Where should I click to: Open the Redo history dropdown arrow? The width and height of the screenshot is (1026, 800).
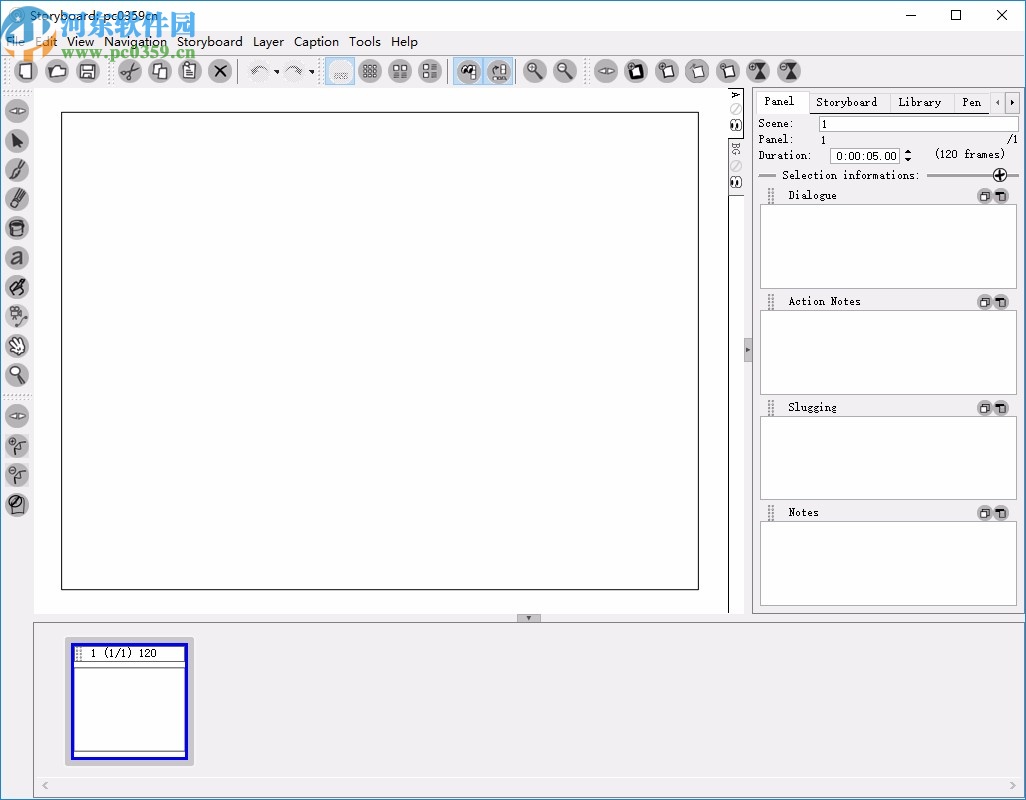[312, 72]
